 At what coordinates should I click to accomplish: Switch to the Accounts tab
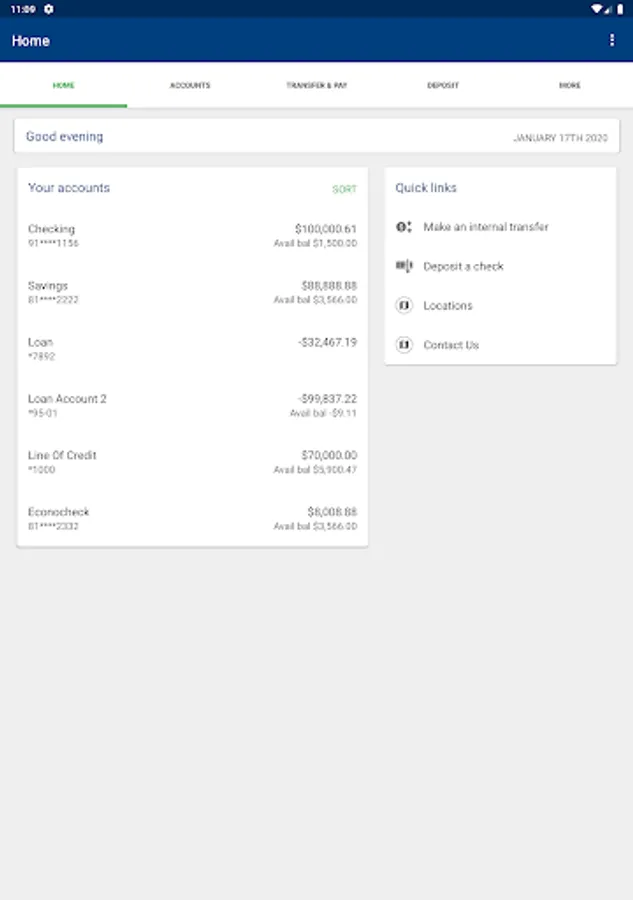[190, 86]
